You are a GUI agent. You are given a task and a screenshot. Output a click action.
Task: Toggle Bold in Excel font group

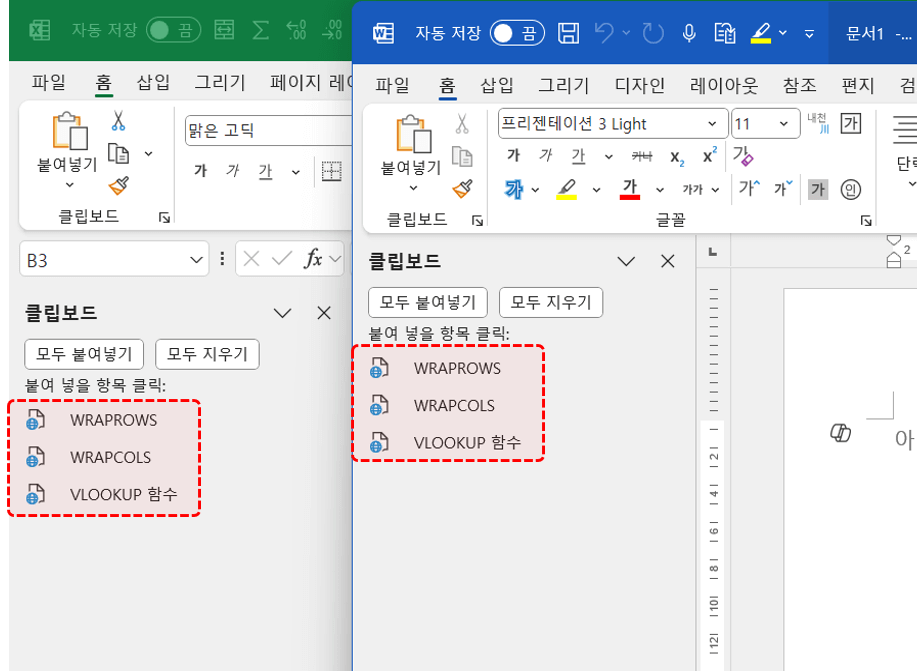pos(200,171)
